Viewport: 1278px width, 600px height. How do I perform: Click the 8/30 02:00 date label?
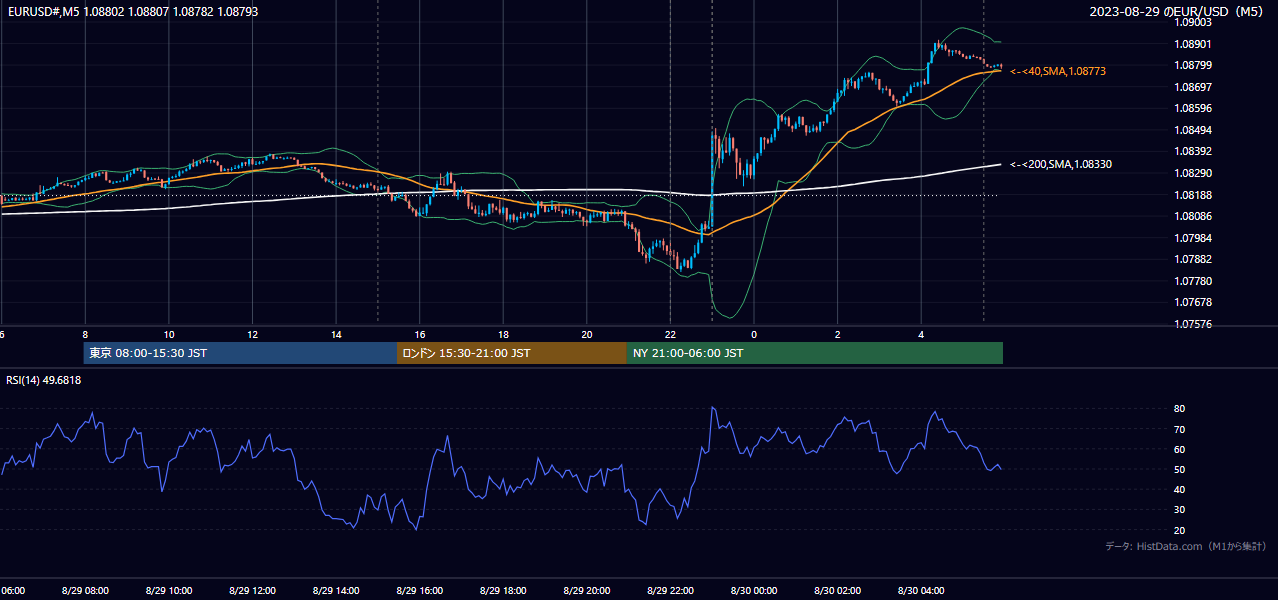[x=838, y=590]
